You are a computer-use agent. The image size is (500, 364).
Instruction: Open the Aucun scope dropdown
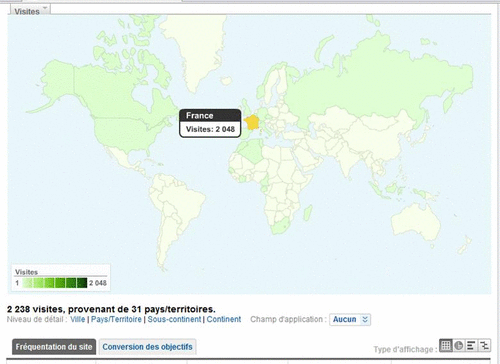click(x=350, y=319)
